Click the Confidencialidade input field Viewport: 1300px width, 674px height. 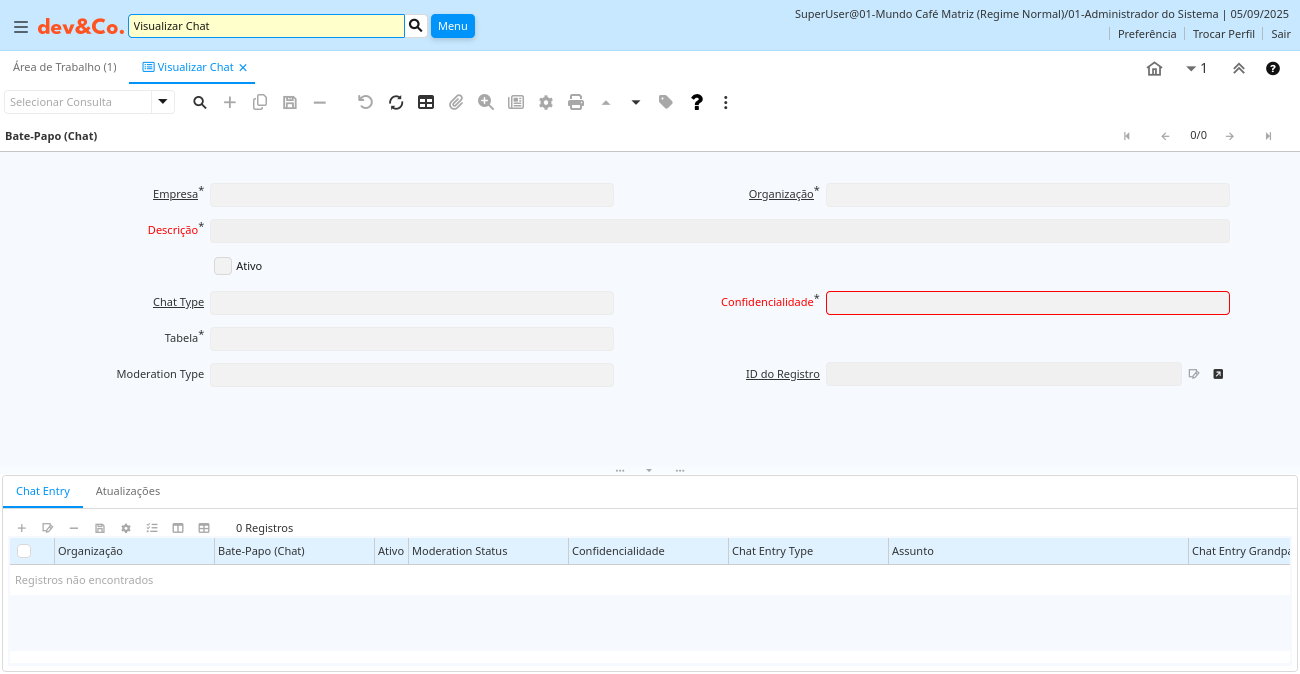click(1027, 303)
